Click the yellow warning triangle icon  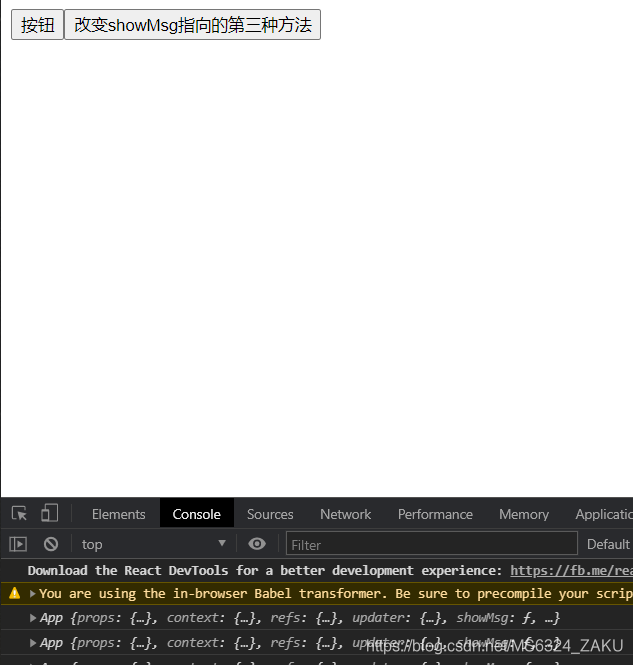click(14, 593)
